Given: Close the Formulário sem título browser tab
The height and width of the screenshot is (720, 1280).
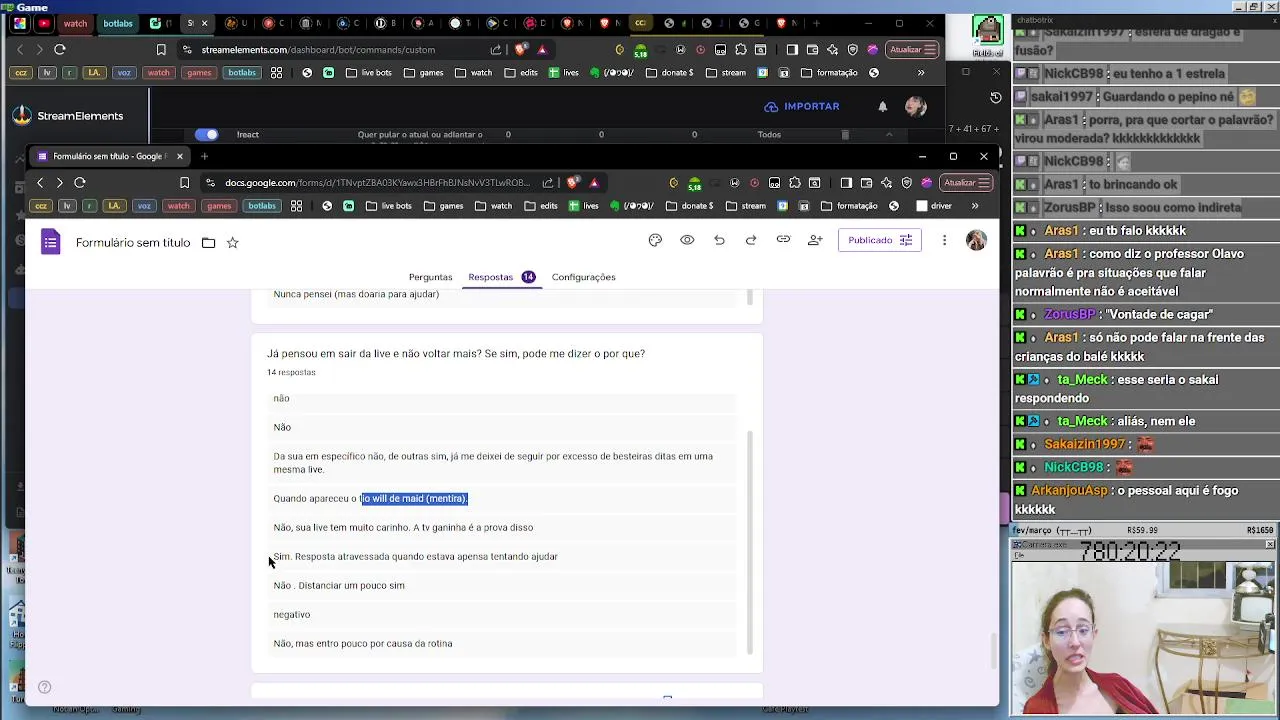Looking at the screenshot, I should pos(180,156).
